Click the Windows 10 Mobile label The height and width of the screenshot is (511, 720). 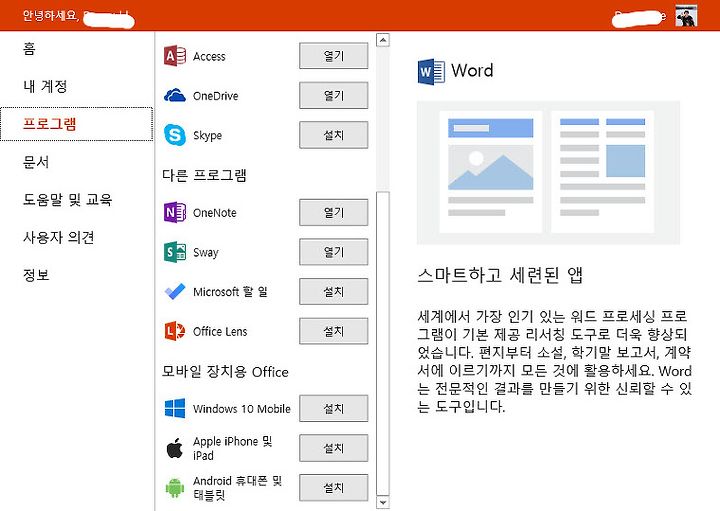[x=242, y=409]
